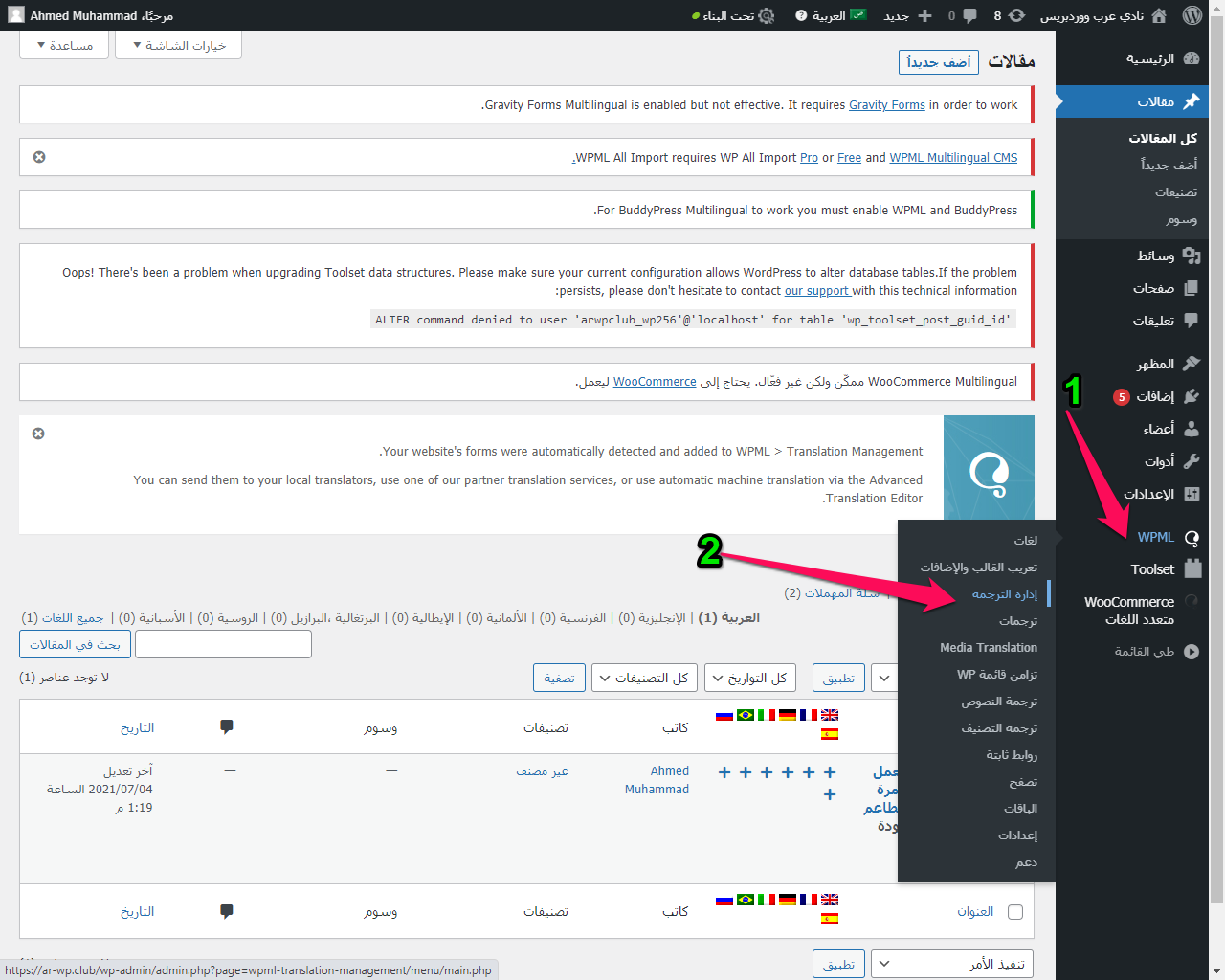The image size is (1225, 980).
Task: Dismiss the WPML All Import notice
Action: click(39, 157)
